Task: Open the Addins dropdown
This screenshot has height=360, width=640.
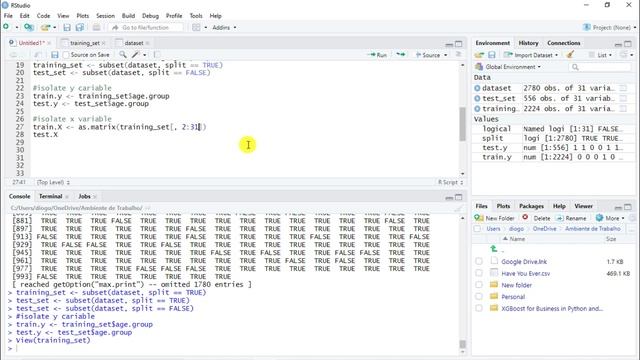Action: coord(224,27)
